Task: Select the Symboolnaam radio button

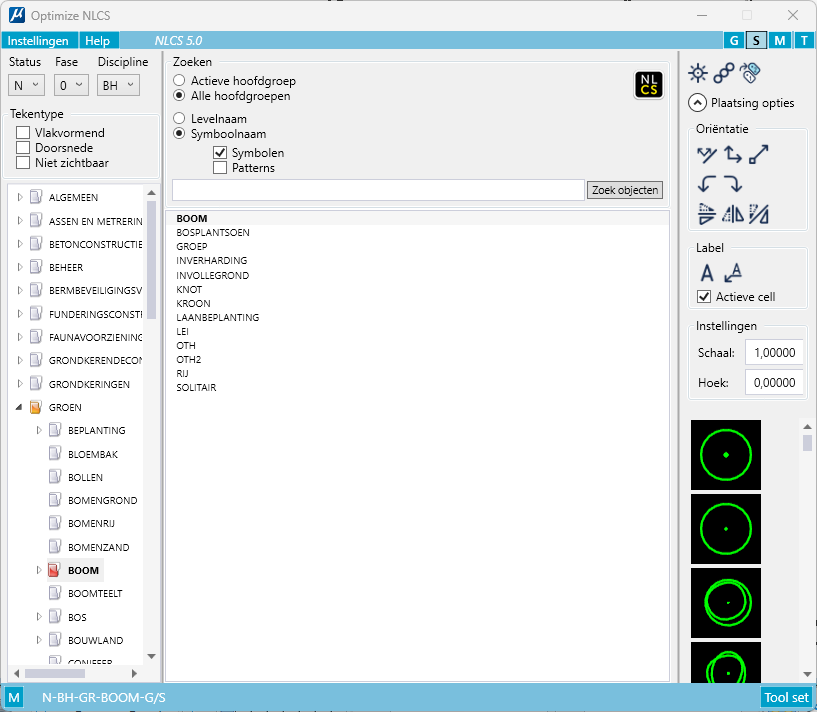Action: pyautogui.click(x=179, y=133)
